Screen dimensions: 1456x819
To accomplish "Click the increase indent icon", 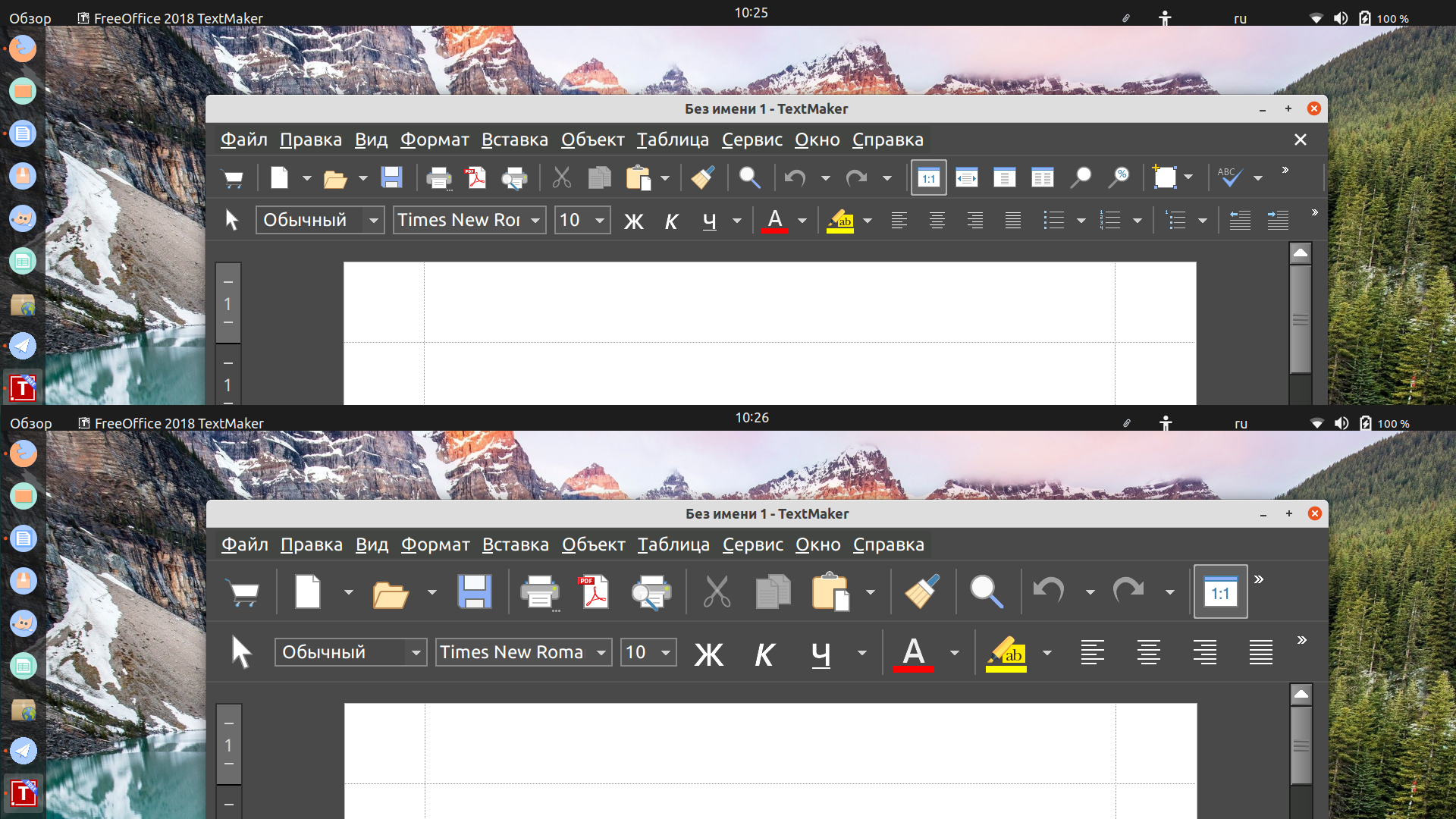I will pos(1278,221).
